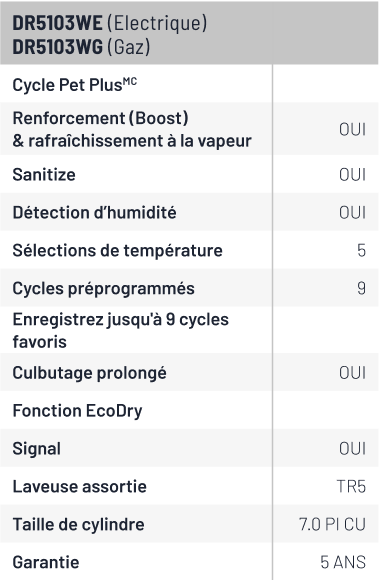Click the 5 ANS warranty value

click(343, 562)
